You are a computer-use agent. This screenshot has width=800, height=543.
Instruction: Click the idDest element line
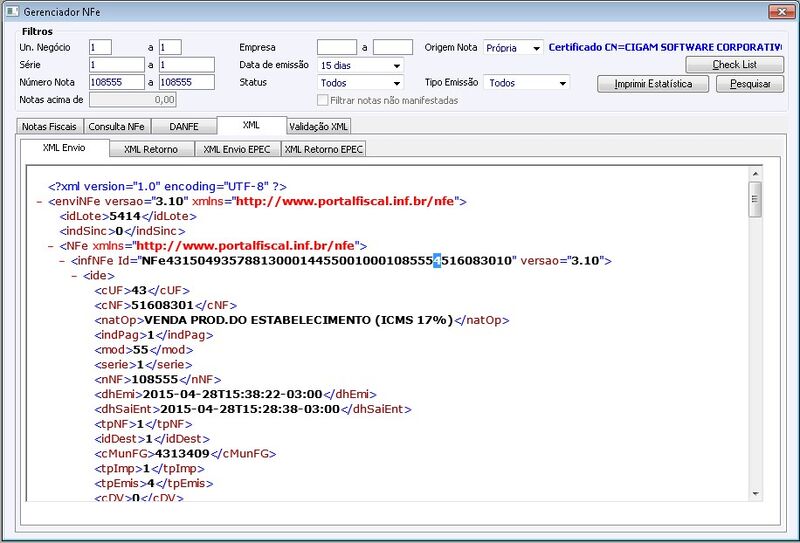[x=152, y=438]
